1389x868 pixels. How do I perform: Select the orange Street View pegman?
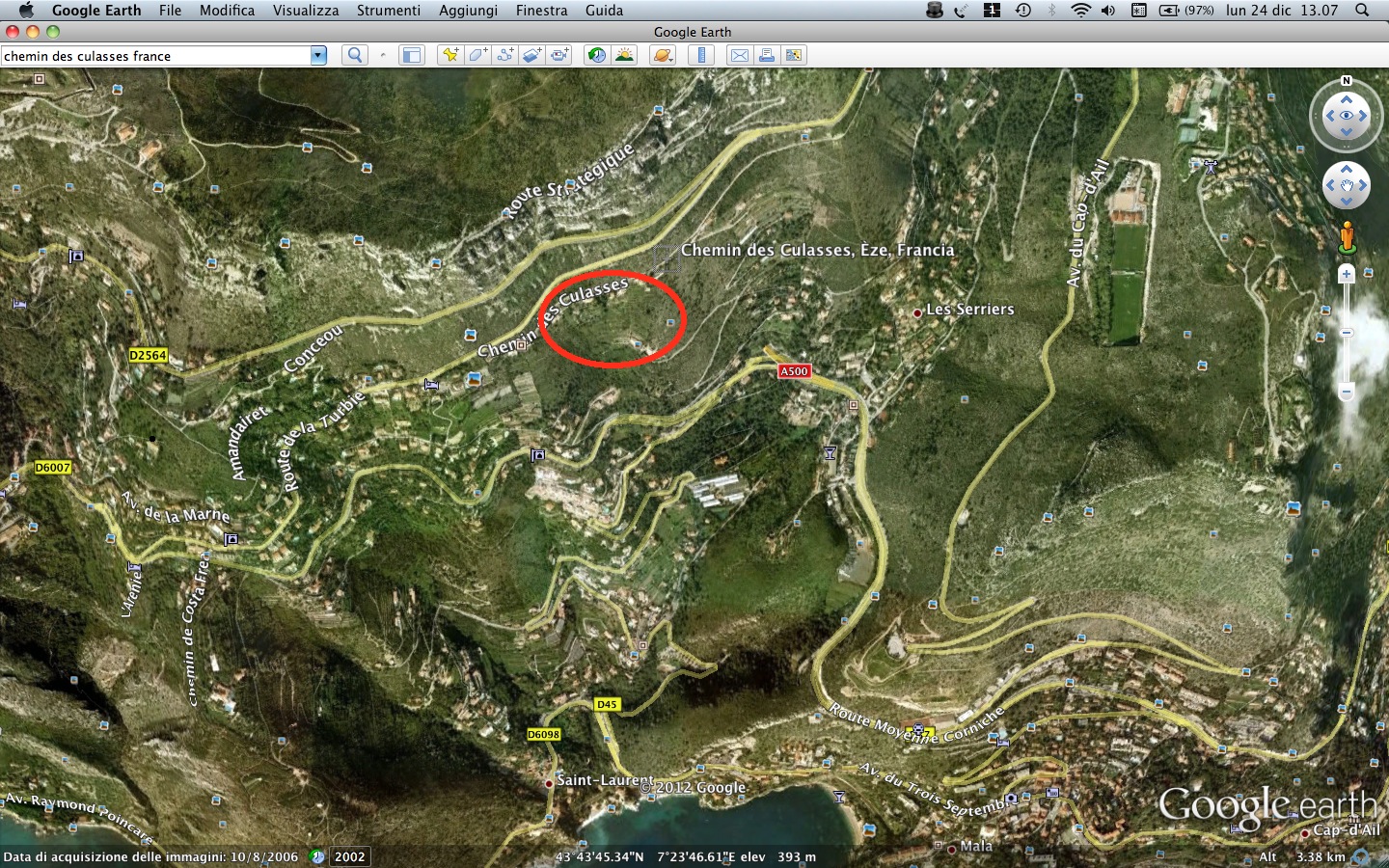click(1347, 237)
